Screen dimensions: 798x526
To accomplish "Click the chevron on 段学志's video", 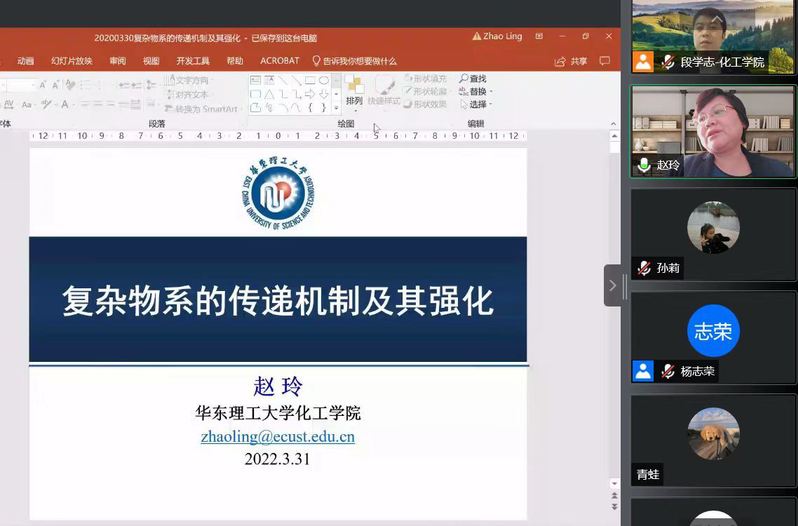I will click(717, 19).
